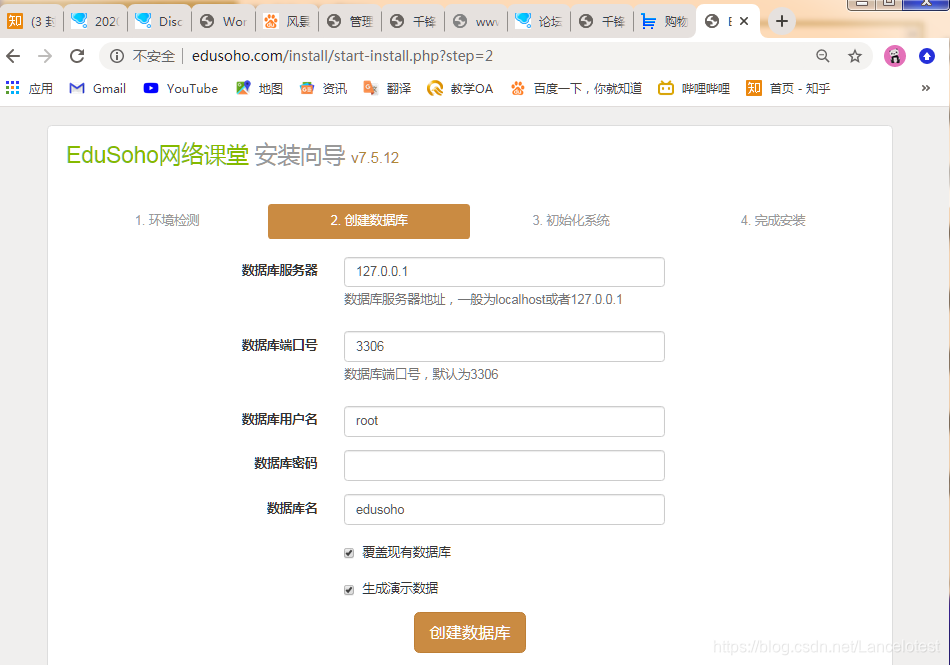Screen dimensions: 950x665
Task: Toggle the 生成演示数据 checkbox
Action: pyautogui.click(x=349, y=590)
